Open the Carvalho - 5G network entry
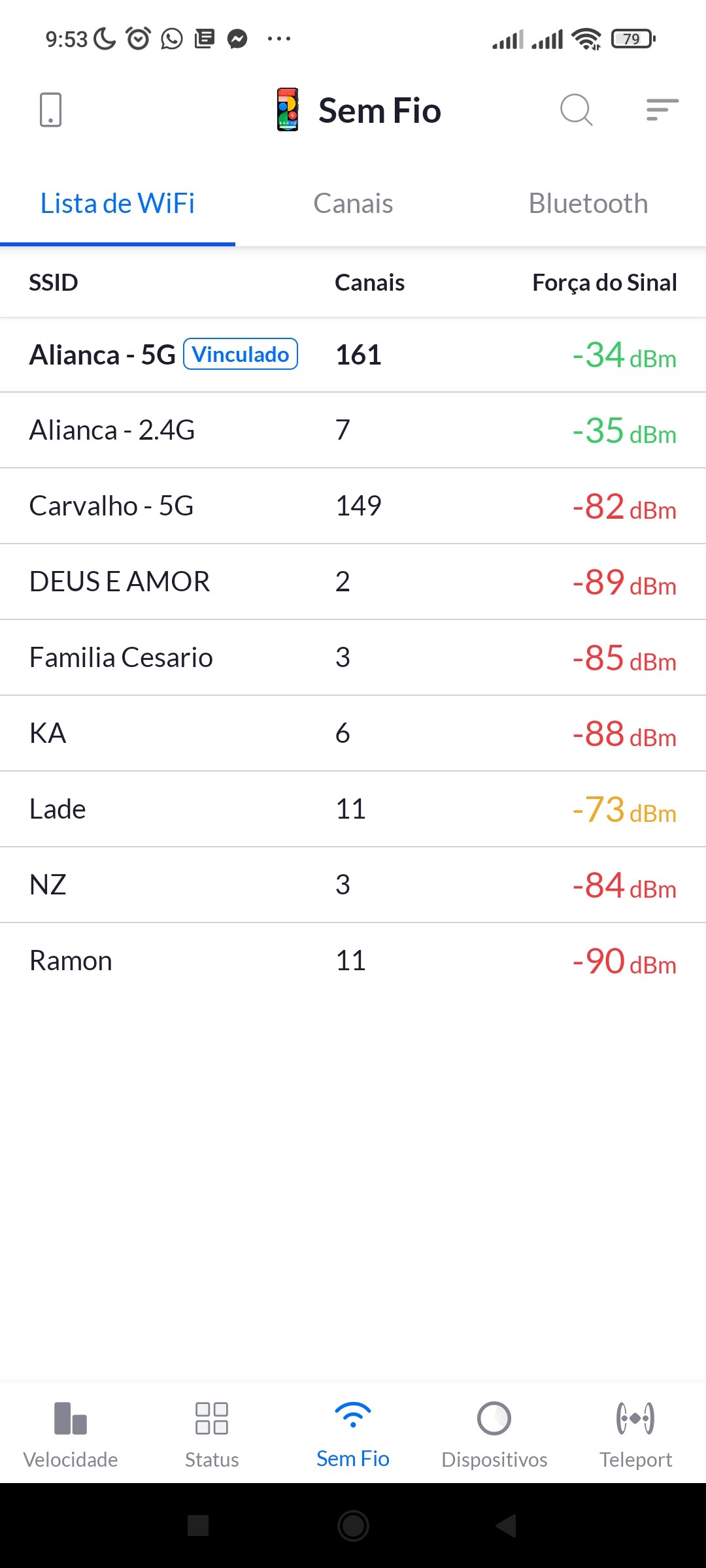The height and width of the screenshot is (1568, 706). pyautogui.click(x=353, y=506)
